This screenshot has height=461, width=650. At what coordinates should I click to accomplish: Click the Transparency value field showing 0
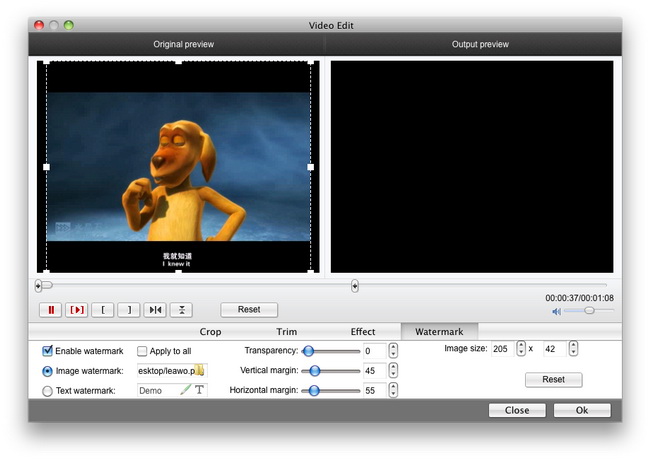[375, 351]
